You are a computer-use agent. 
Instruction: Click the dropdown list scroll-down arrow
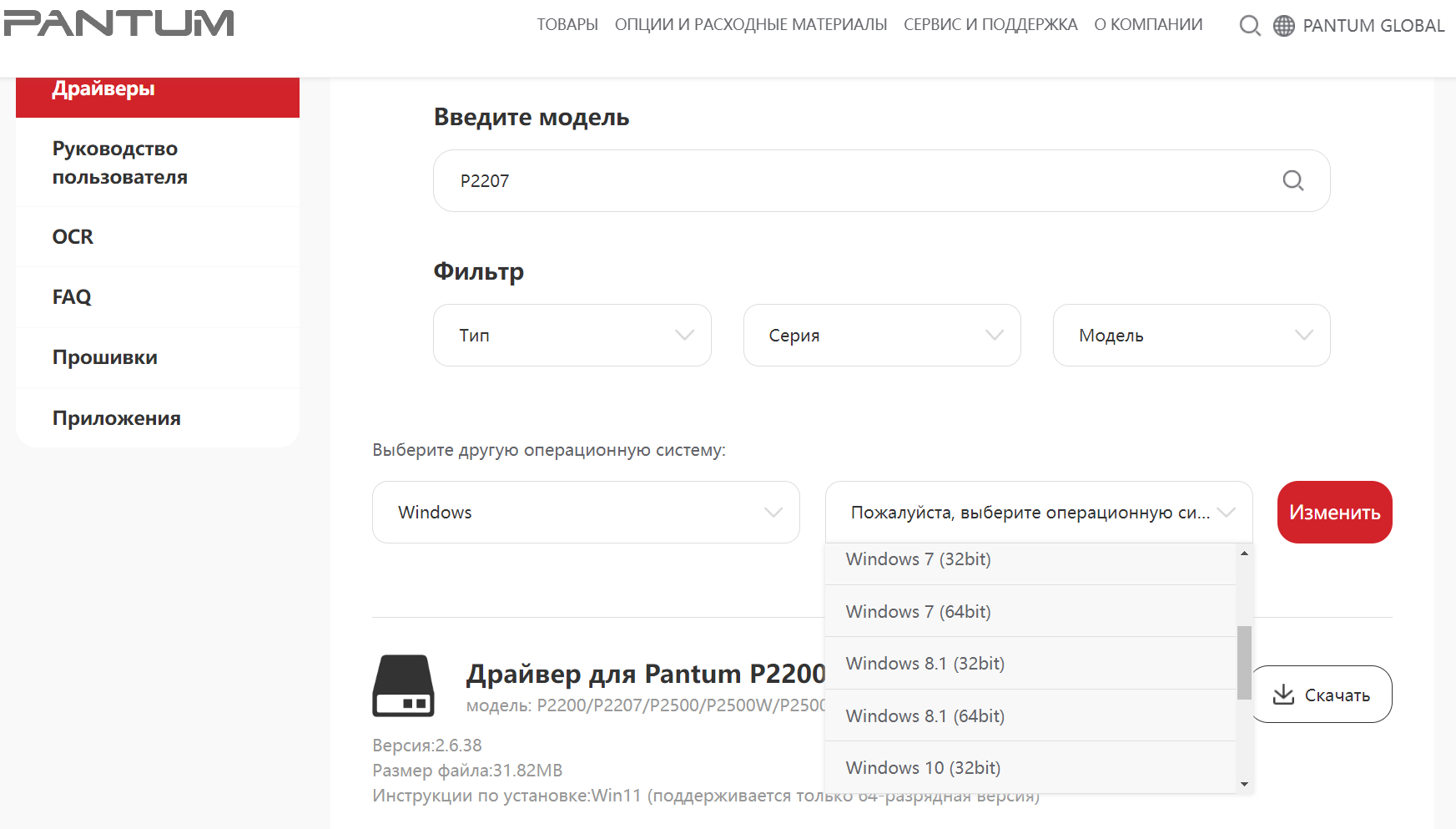coord(1244,784)
